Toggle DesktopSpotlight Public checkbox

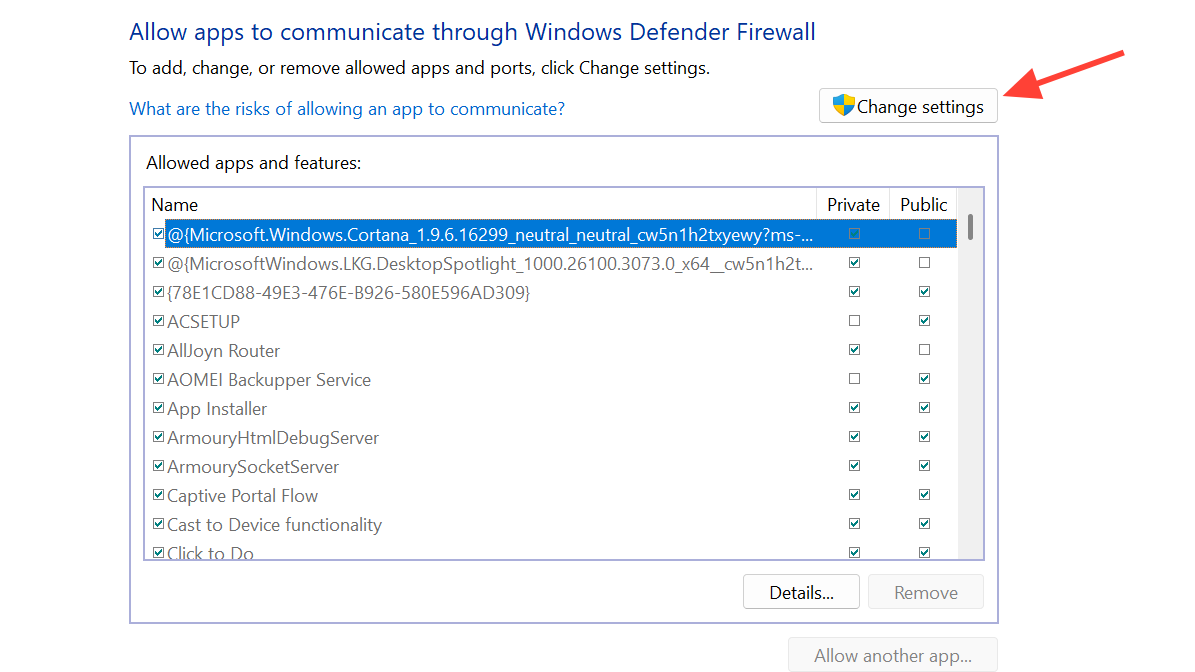924,263
